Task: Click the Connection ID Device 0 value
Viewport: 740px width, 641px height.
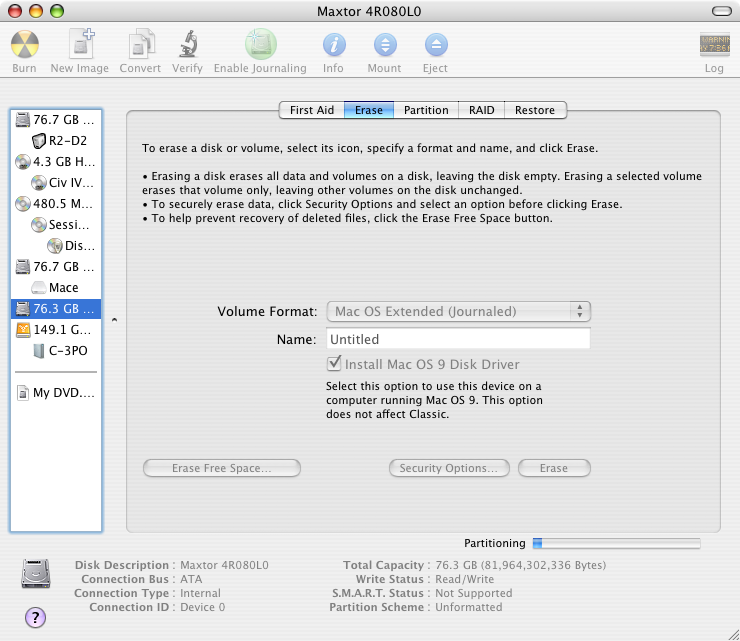Action: point(202,607)
